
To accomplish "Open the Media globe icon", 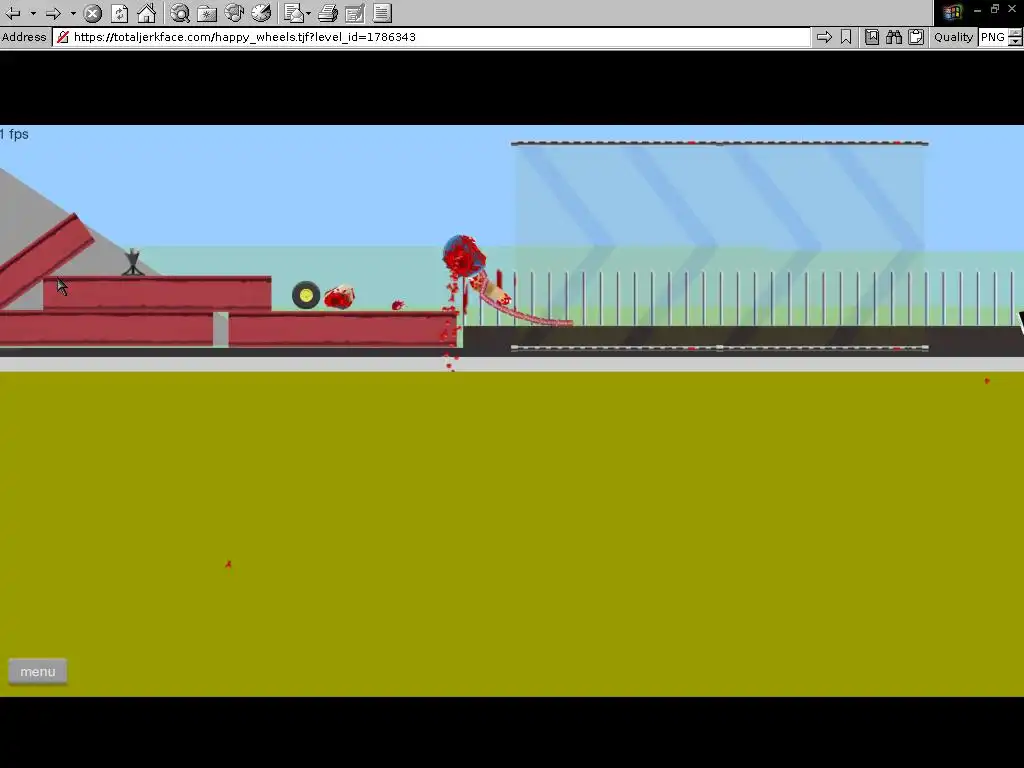I will tap(234, 13).
